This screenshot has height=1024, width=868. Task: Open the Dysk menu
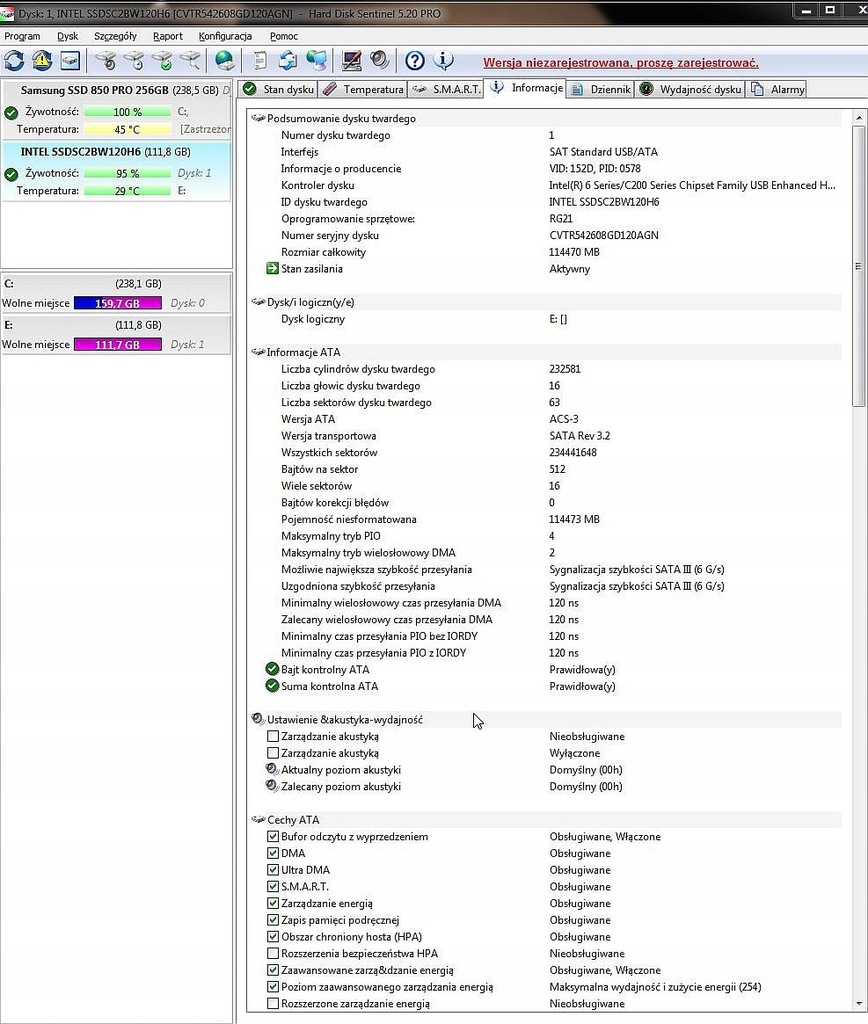[67, 36]
